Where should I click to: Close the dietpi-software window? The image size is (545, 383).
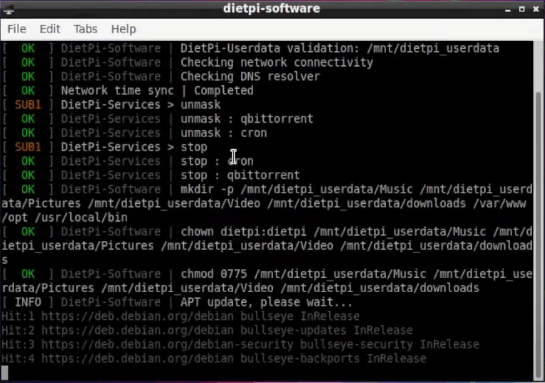point(536,9)
